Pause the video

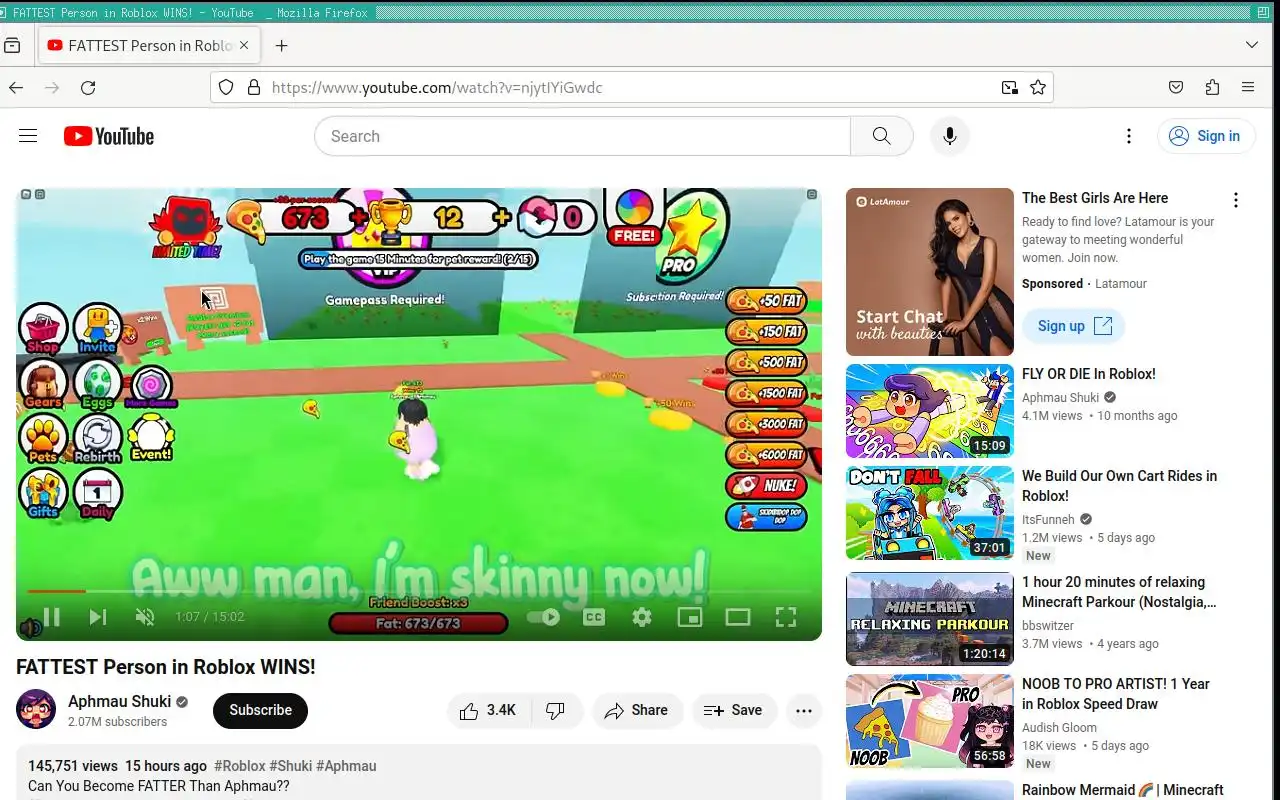52,617
